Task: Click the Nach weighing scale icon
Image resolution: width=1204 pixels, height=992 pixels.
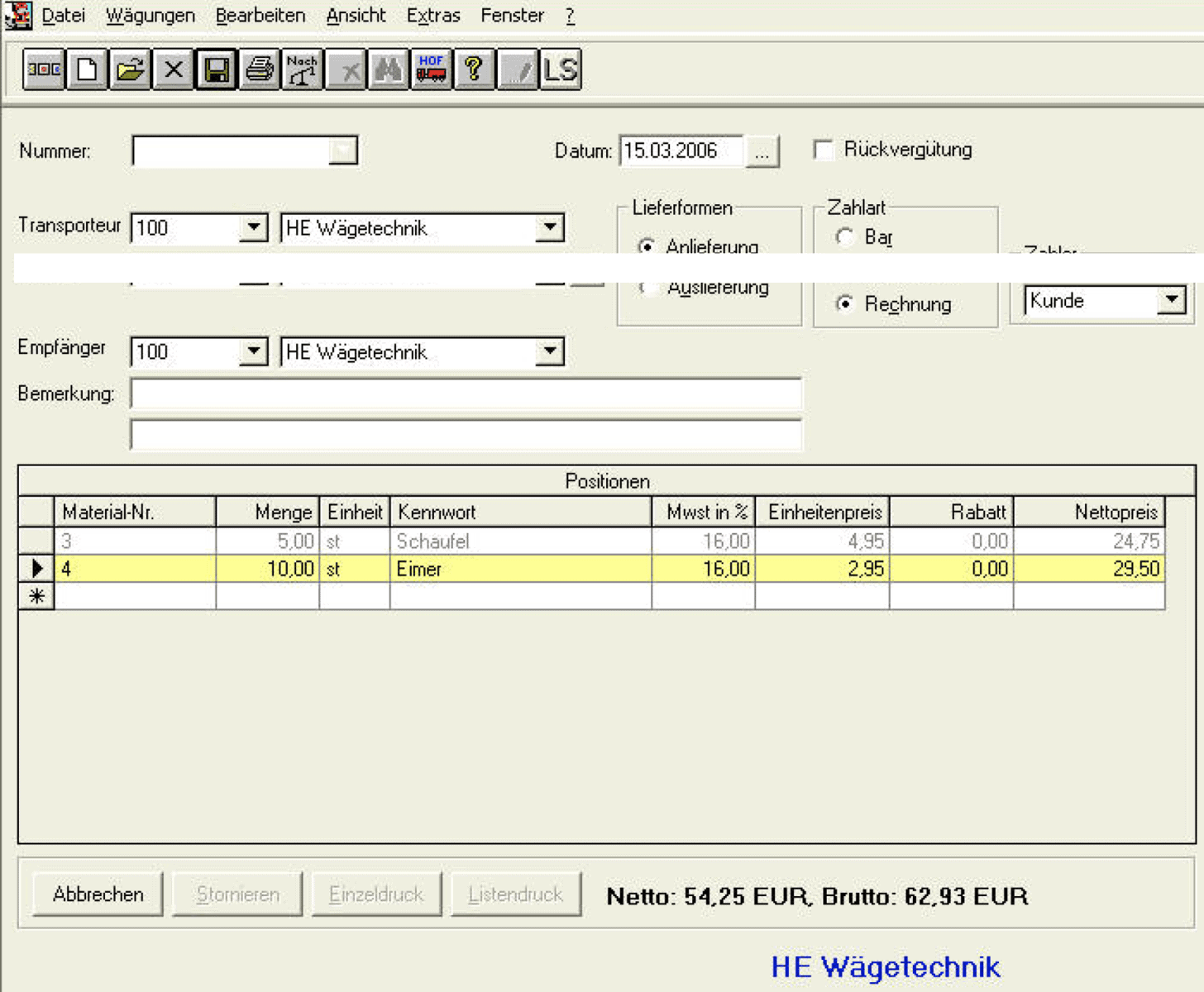Action: (x=302, y=69)
